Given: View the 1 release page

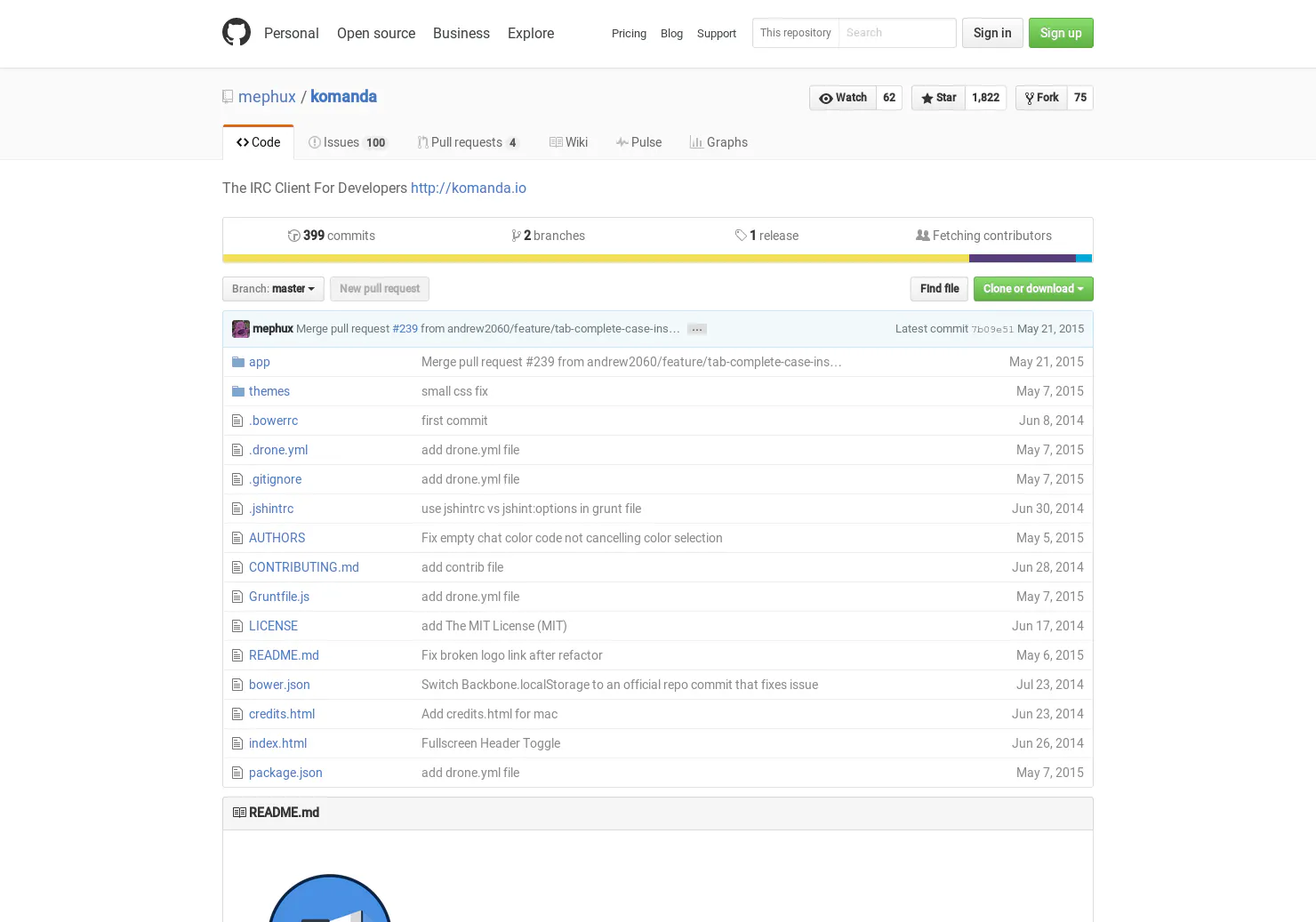Looking at the screenshot, I should tap(766, 236).
